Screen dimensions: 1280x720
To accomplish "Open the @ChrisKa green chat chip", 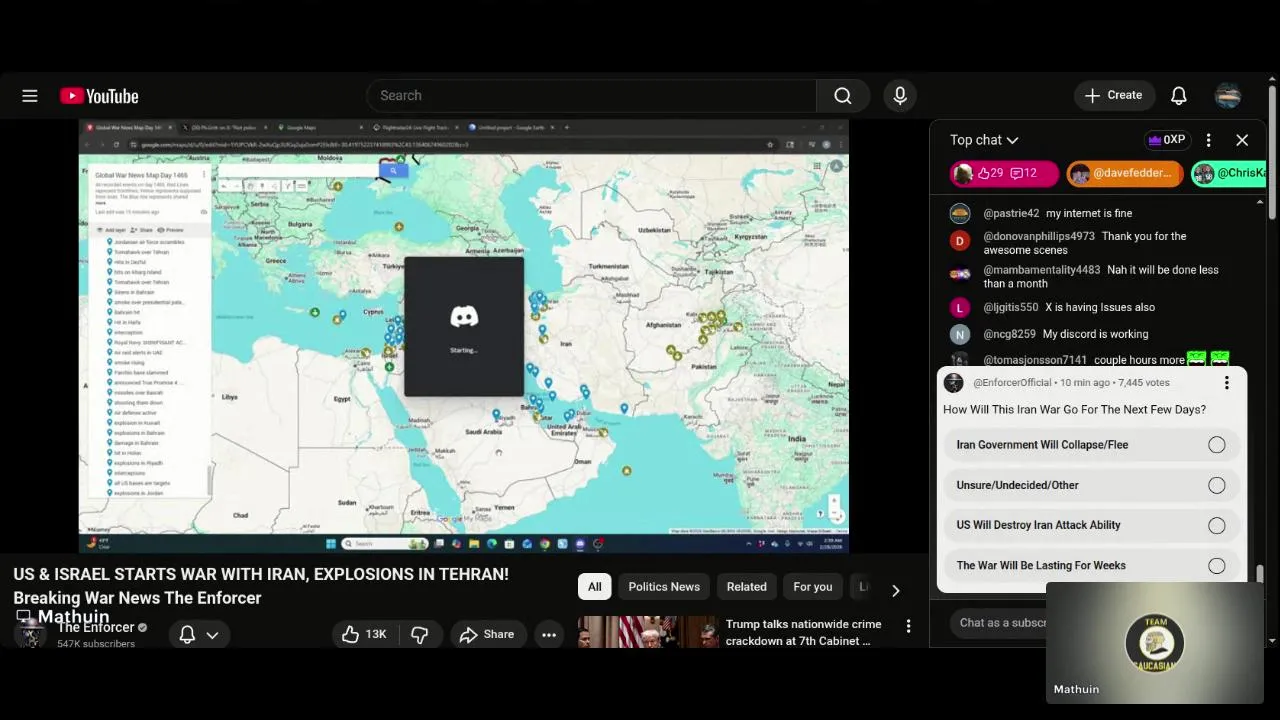I will tap(1229, 173).
